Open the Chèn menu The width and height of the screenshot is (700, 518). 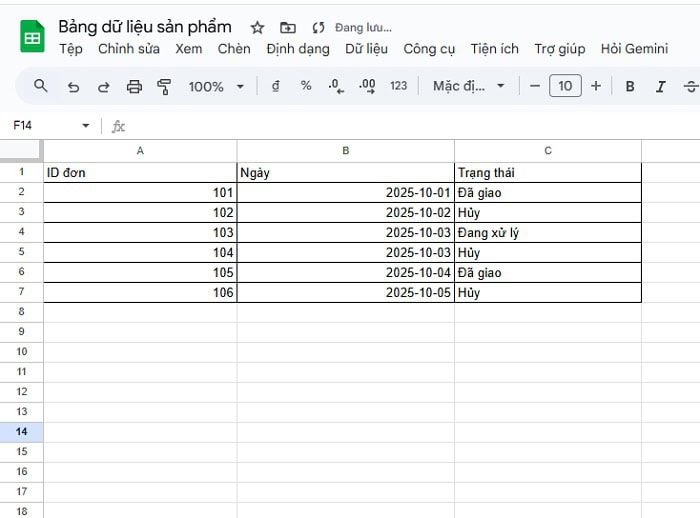[234, 49]
